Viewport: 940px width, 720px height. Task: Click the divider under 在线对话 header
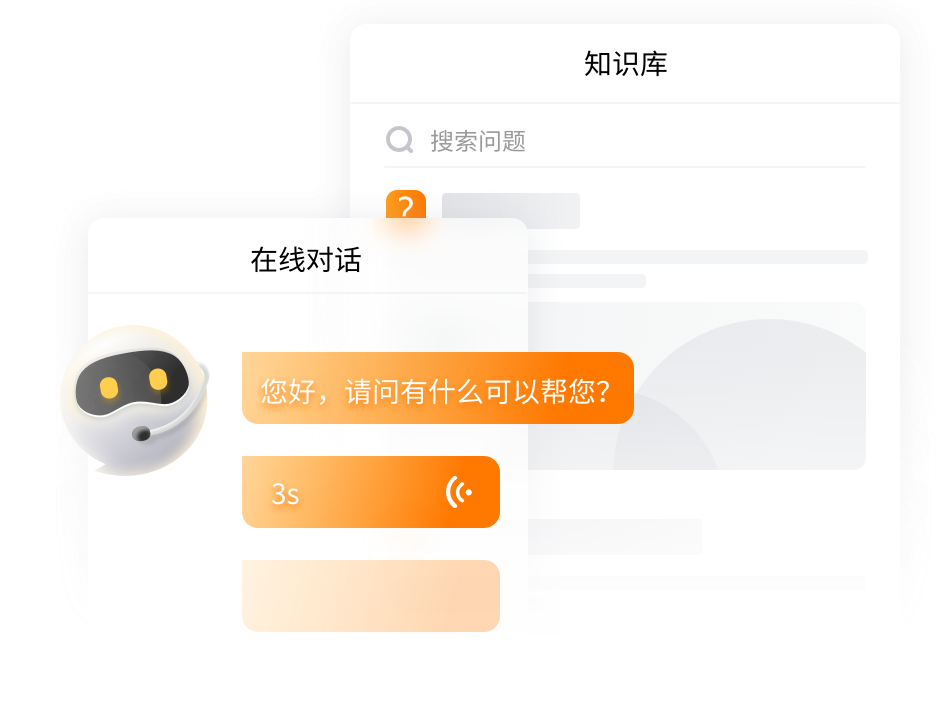pyautogui.click(x=308, y=293)
